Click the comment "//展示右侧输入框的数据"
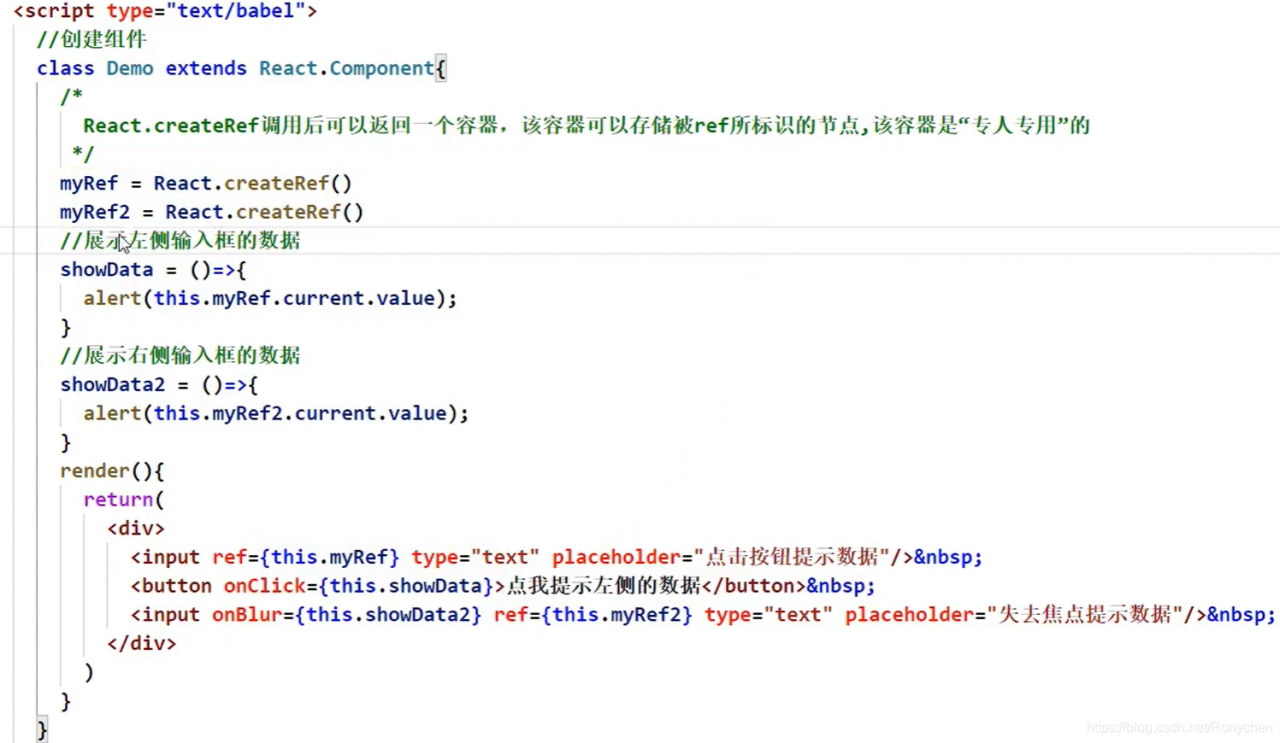The width and height of the screenshot is (1280, 743). 180,356
